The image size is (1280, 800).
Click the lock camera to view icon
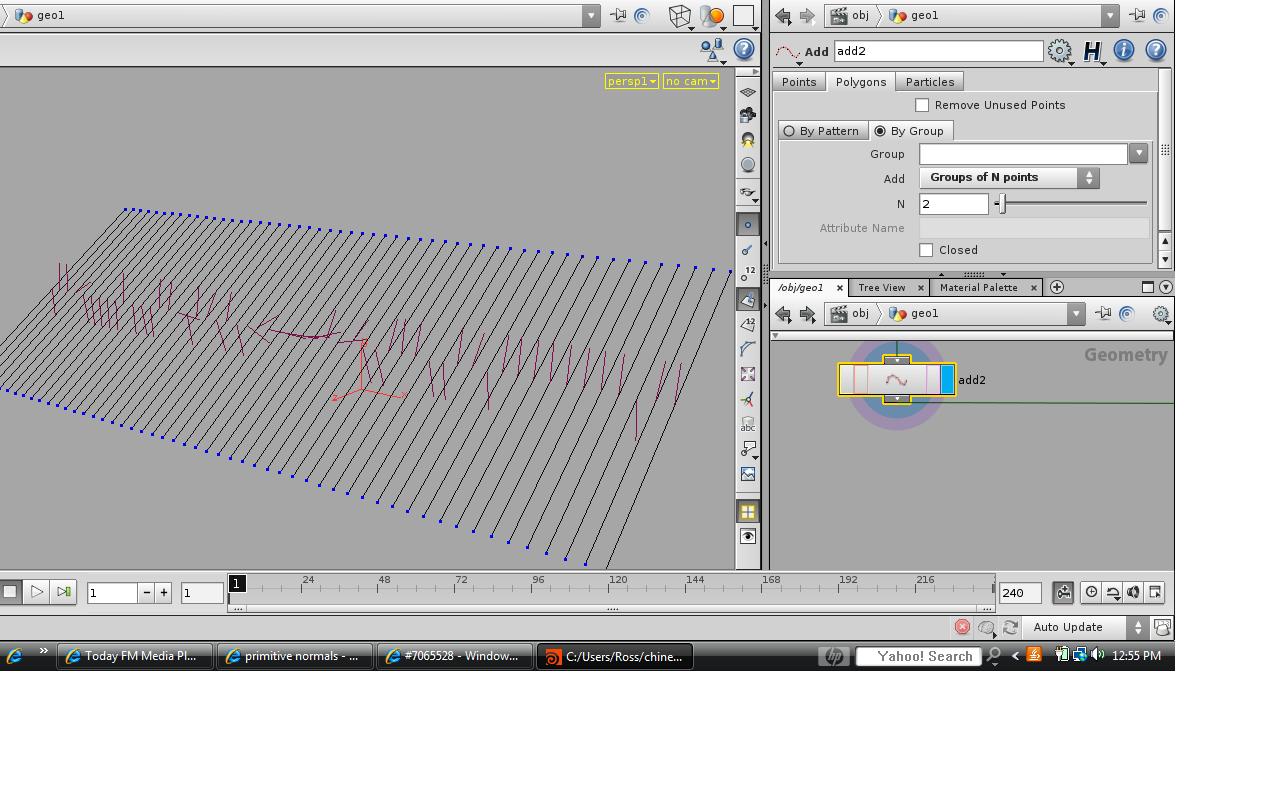748,116
